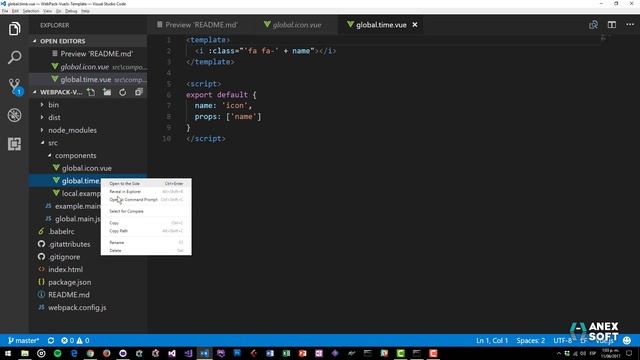This screenshot has height=360, width=640.
Task: Click New Folder icon in explorer header
Action: pyautogui.click(x=107, y=92)
